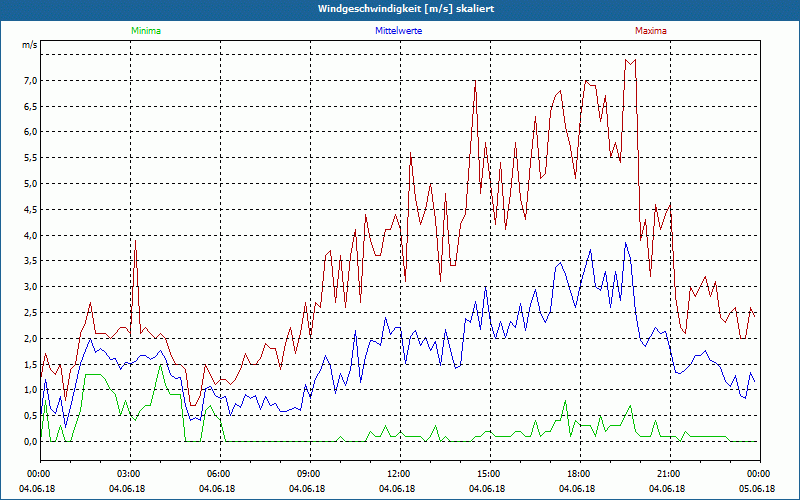Click the '04.06.18' date under '18:00'
Viewport: 800px width, 500px height.
(577, 488)
